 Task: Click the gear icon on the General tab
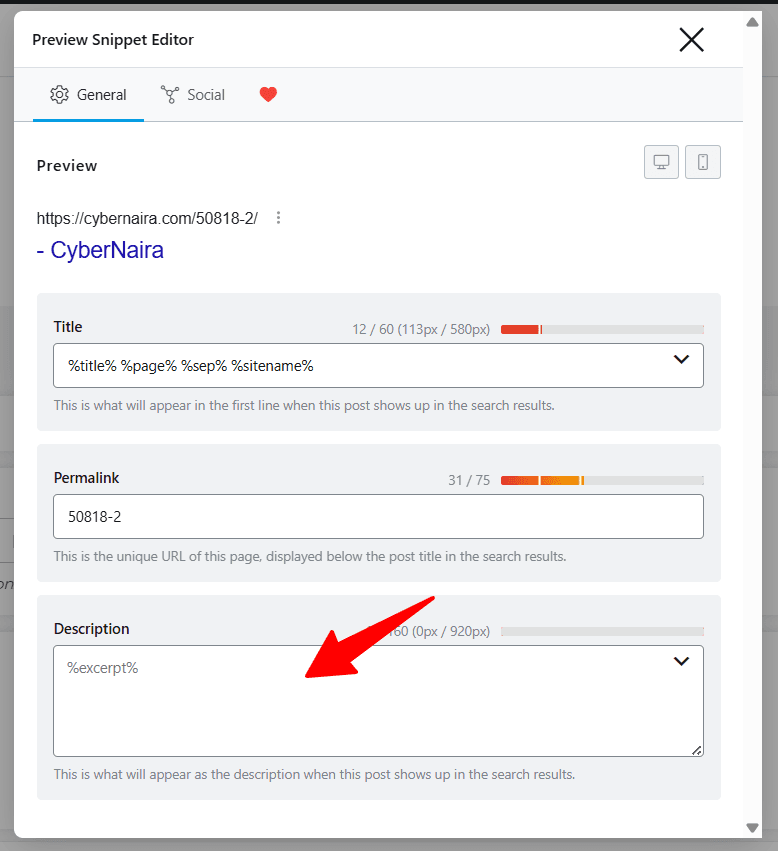click(59, 94)
